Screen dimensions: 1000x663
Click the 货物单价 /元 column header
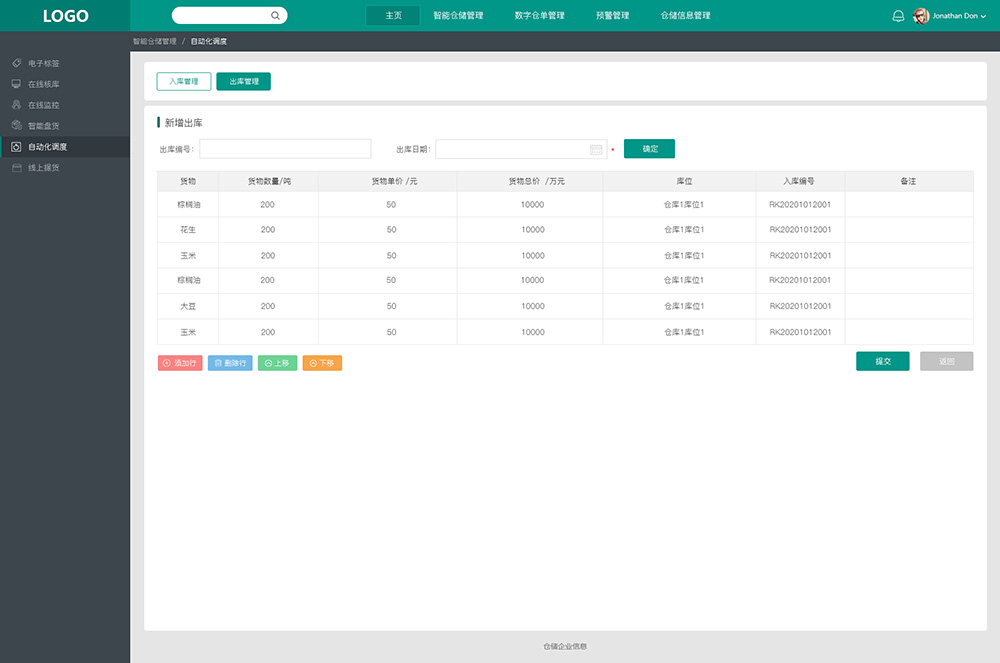(x=388, y=181)
